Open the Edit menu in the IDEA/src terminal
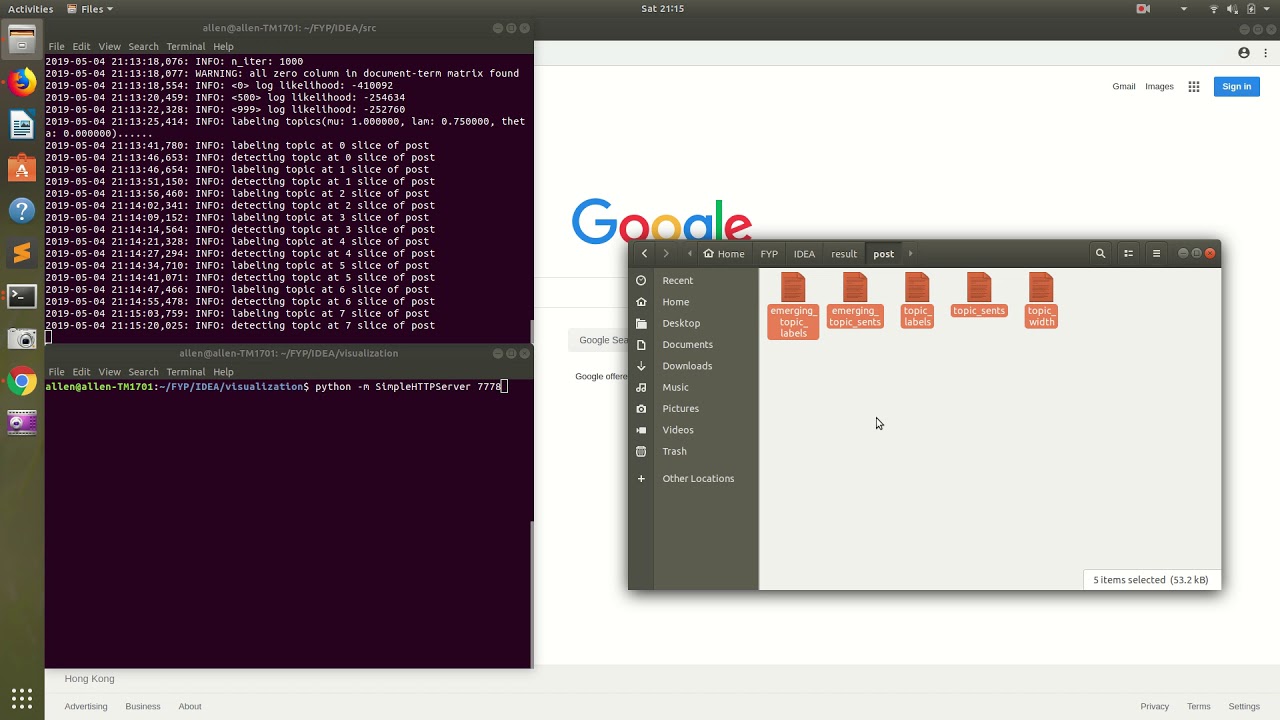The width and height of the screenshot is (1280, 720). tap(81, 46)
